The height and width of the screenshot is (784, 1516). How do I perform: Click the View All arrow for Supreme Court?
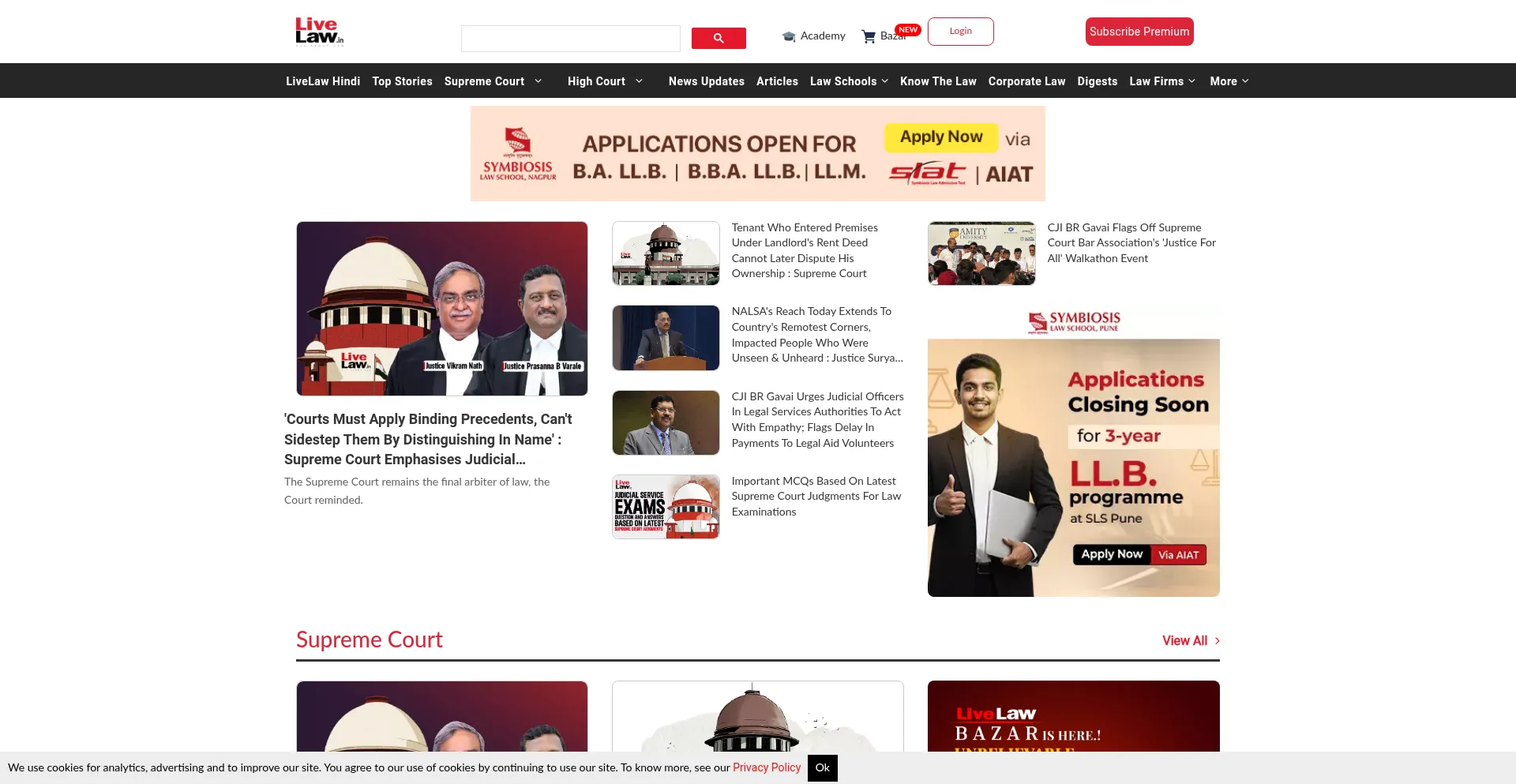(x=1217, y=641)
